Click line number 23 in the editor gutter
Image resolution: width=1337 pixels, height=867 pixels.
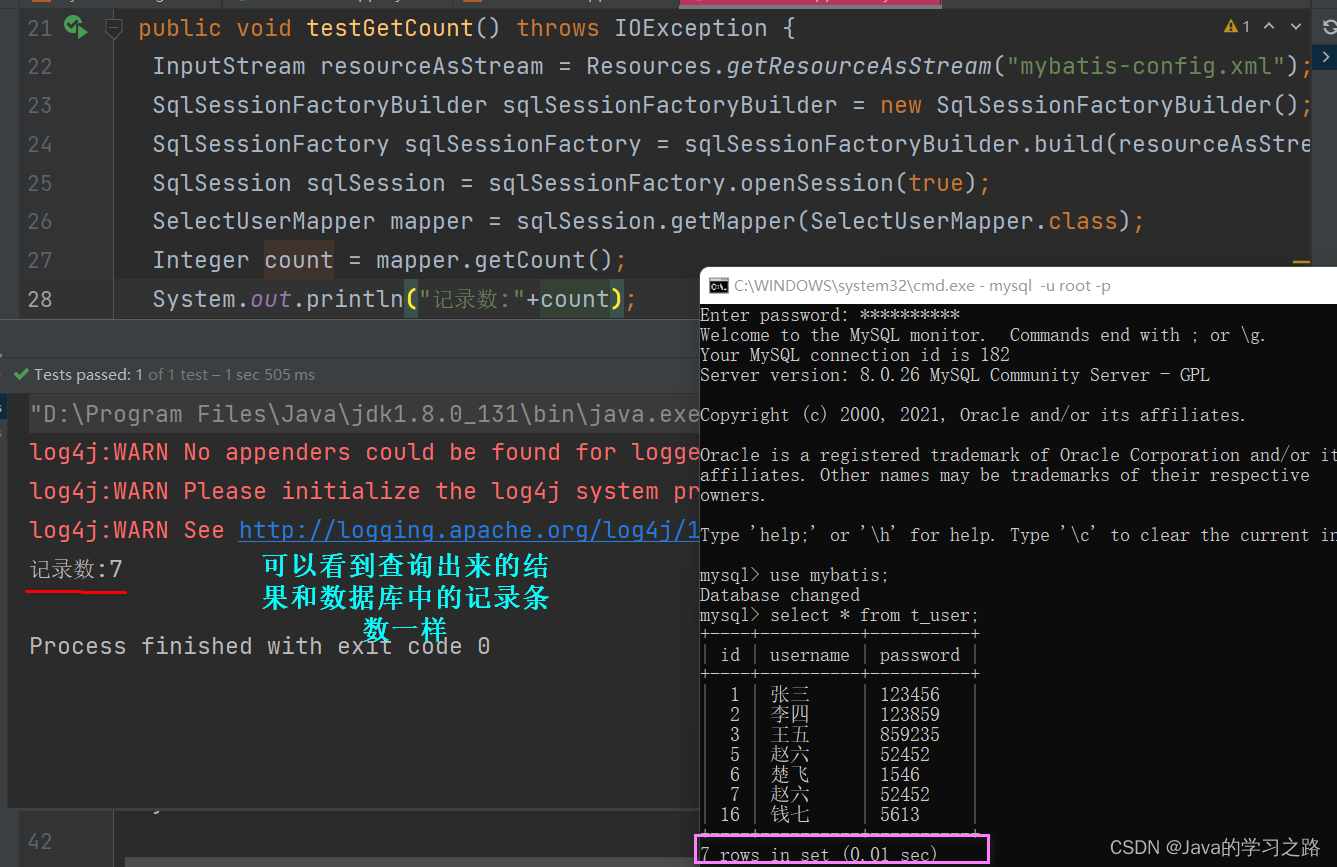pos(40,106)
